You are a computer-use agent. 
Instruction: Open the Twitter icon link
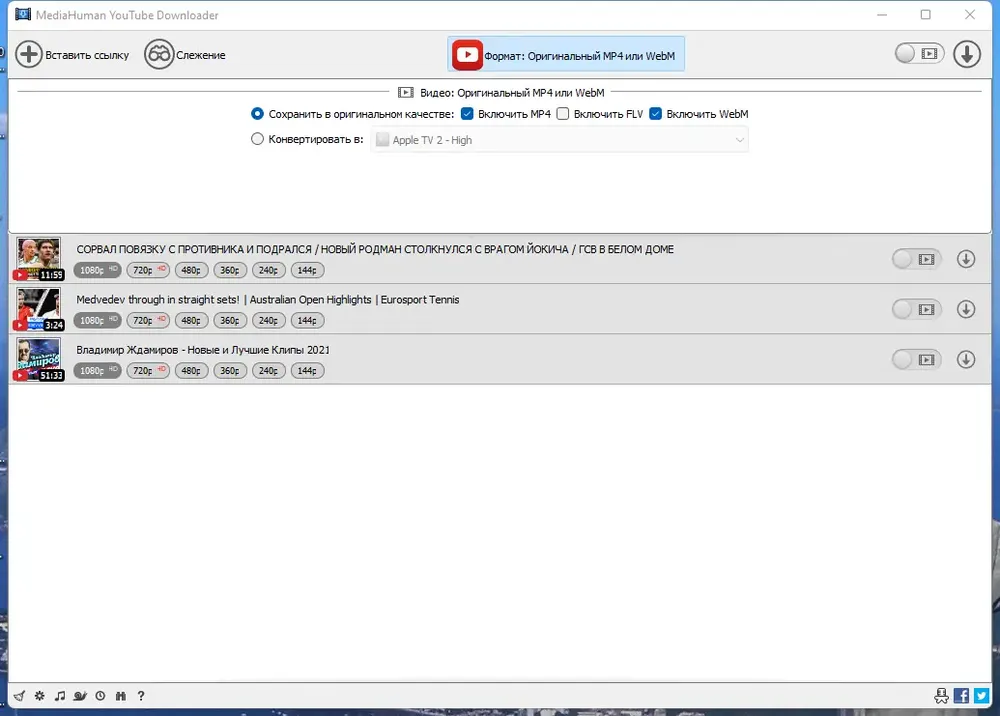tap(981, 696)
